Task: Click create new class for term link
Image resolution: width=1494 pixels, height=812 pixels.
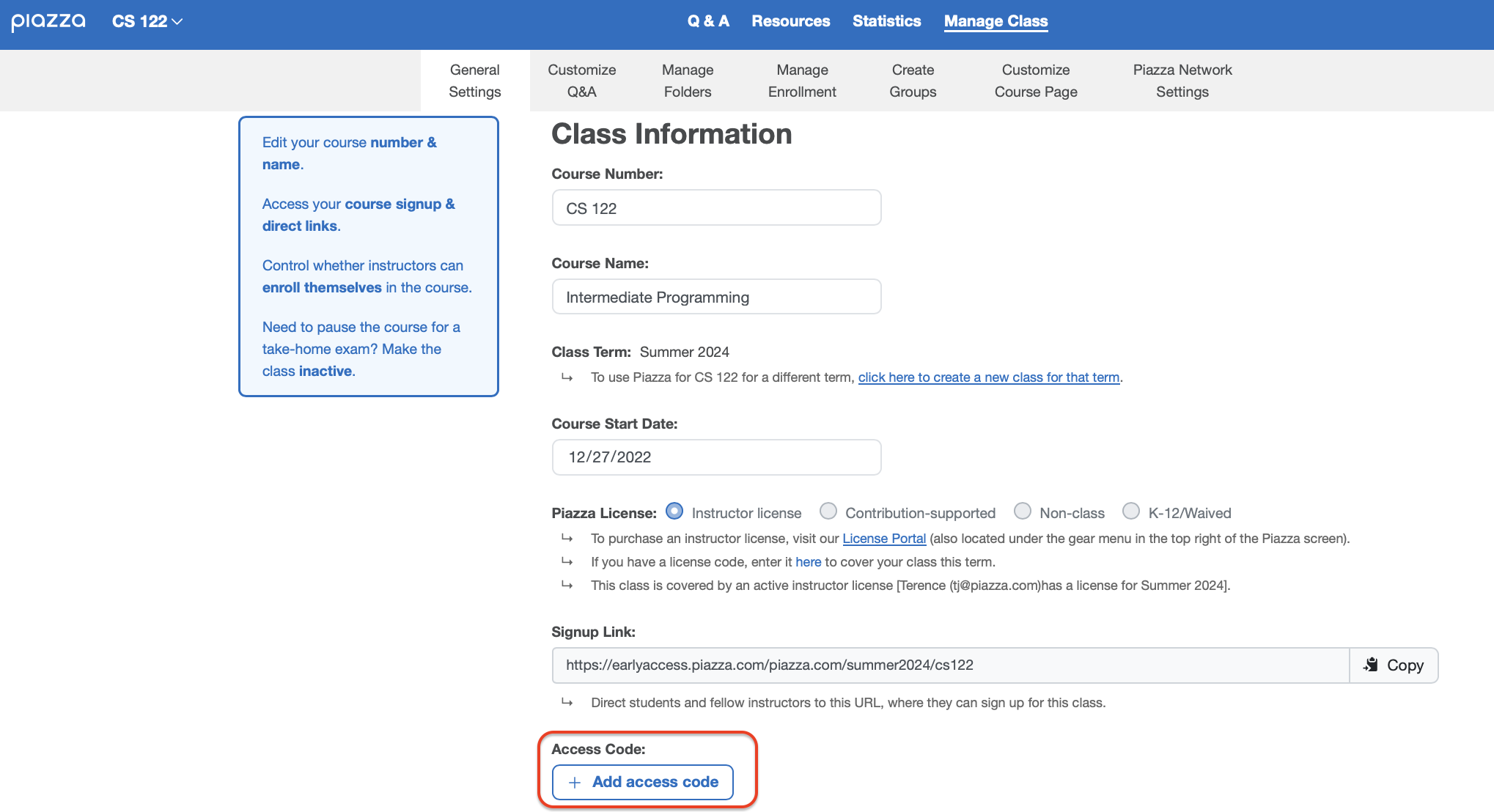Action: click(988, 377)
